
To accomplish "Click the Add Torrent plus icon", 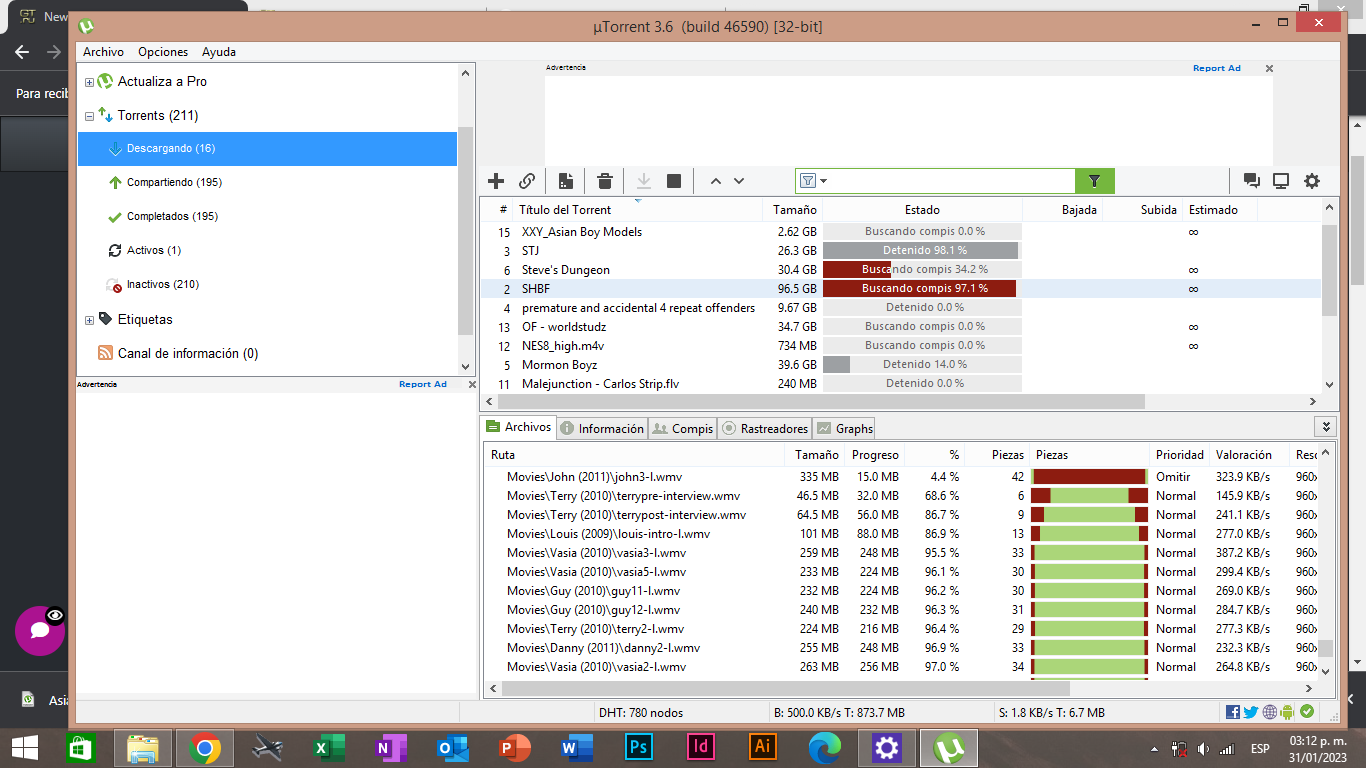I will pyautogui.click(x=496, y=181).
